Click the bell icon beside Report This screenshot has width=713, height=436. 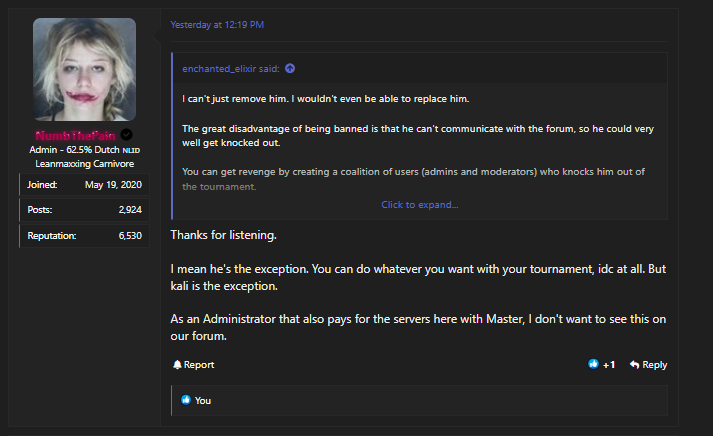tap(176, 365)
